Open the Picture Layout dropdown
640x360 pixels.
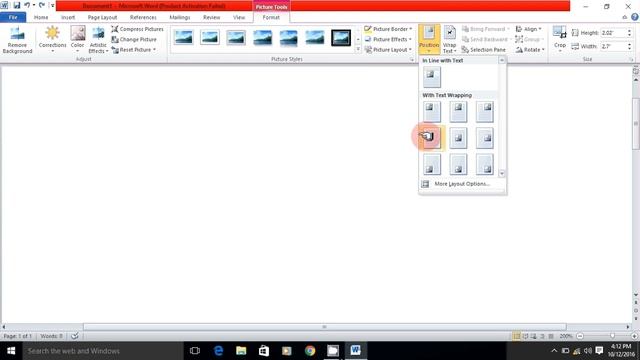pyautogui.click(x=388, y=49)
